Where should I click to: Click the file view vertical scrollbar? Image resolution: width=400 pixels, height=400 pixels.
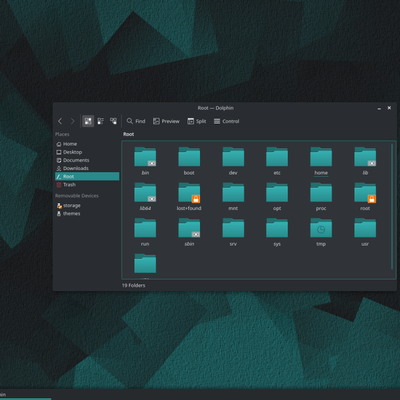pos(392,206)
